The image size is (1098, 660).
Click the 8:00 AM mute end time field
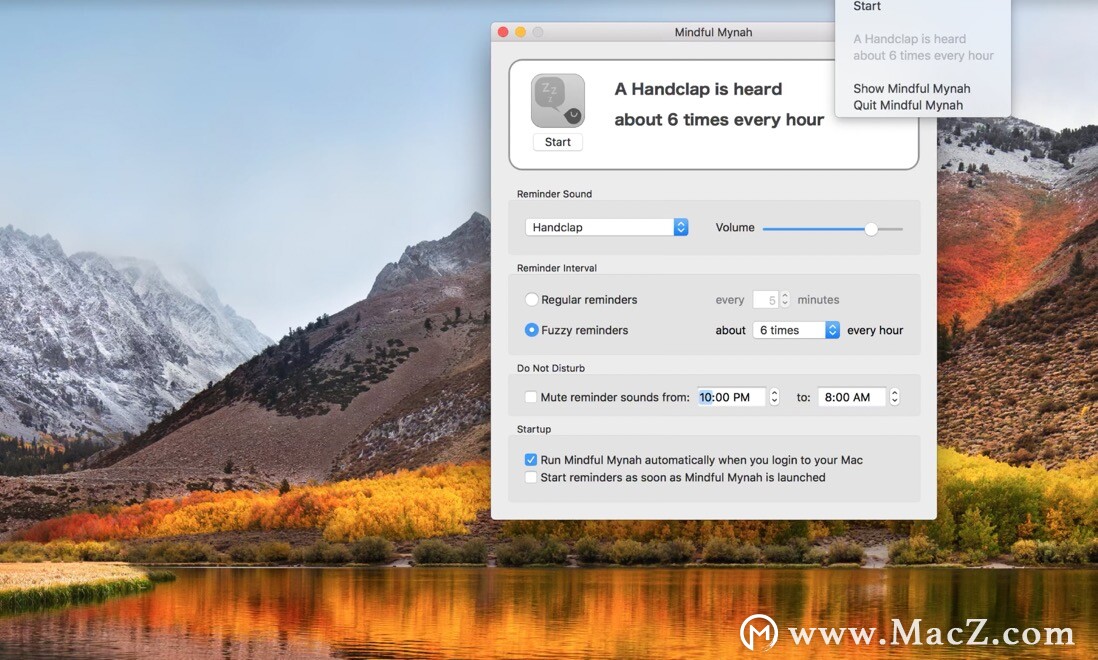pos(852,397)
